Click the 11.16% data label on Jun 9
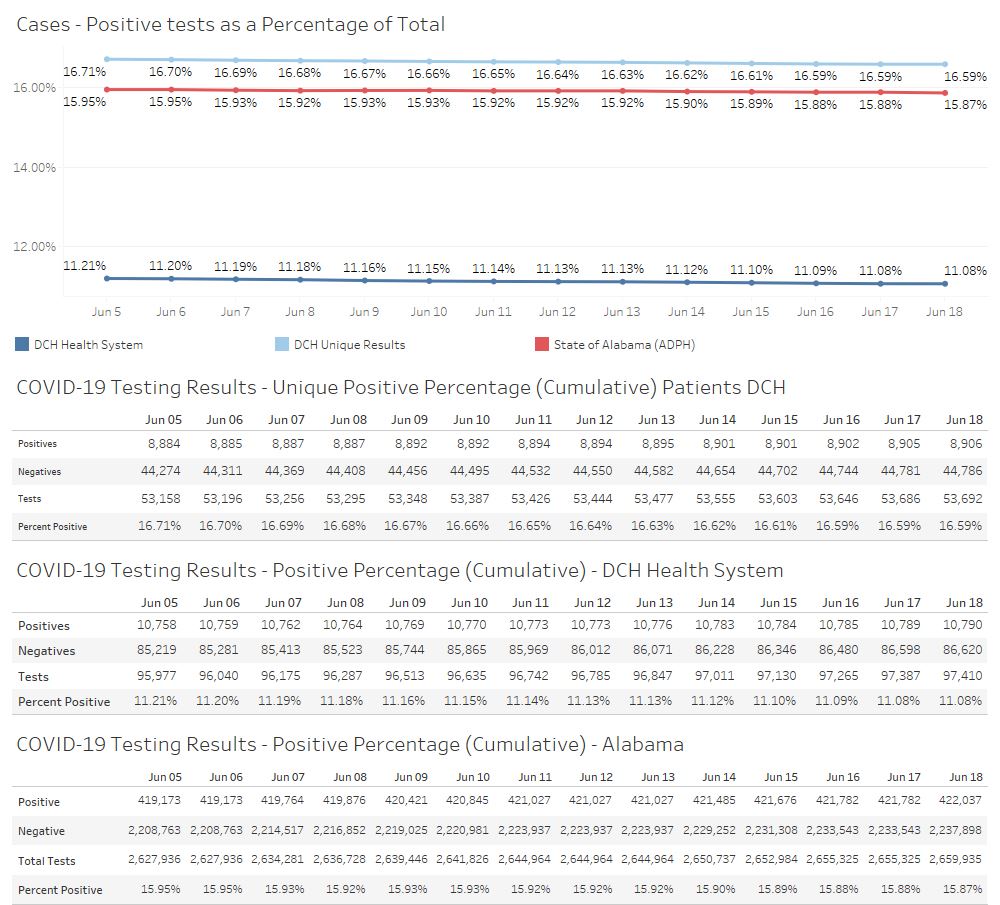Image resolution: width=1000 pixels, height=905 pixels. (364, 268)
